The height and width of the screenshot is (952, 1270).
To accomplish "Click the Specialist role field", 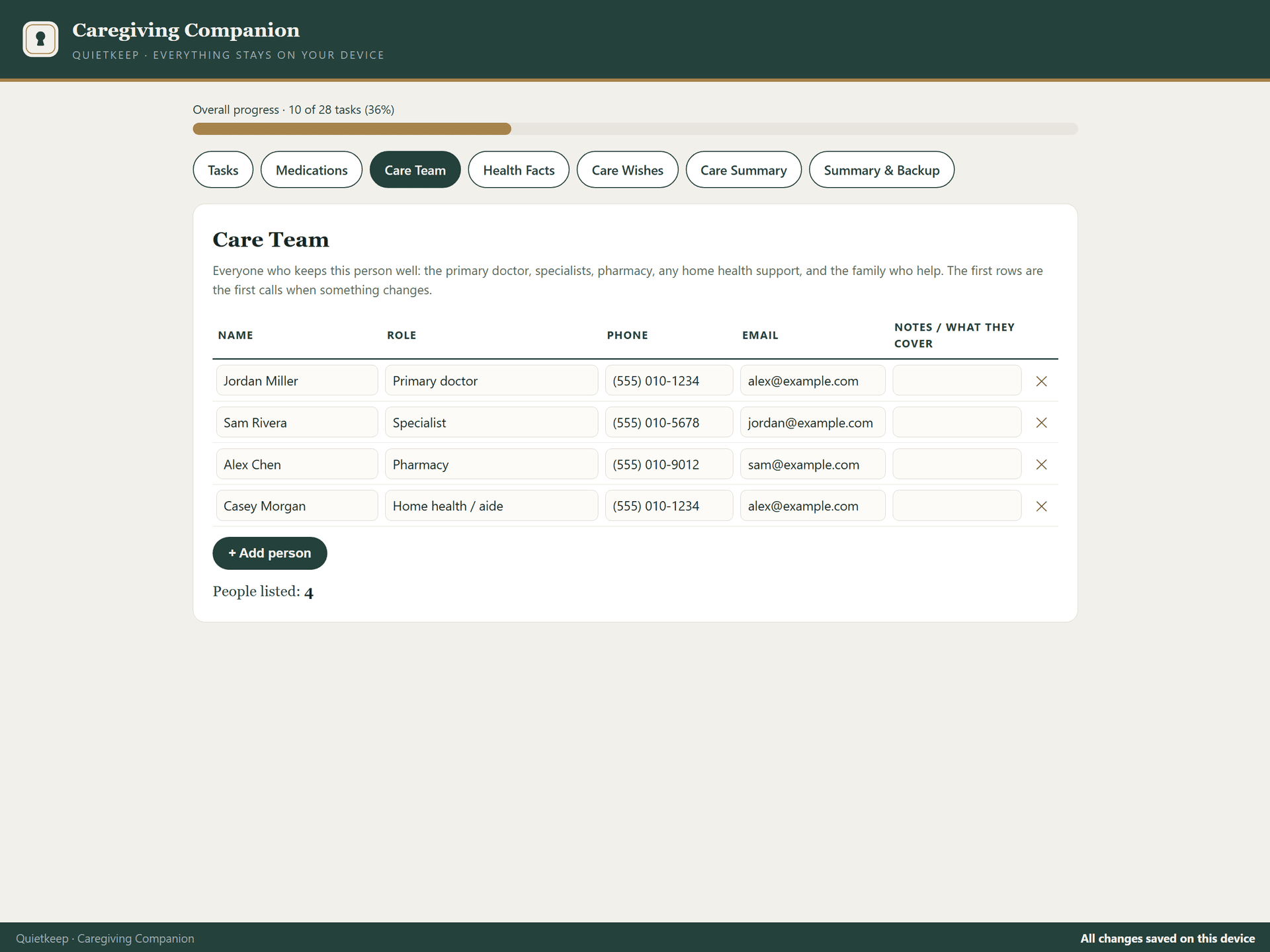I will pos(491,422).
